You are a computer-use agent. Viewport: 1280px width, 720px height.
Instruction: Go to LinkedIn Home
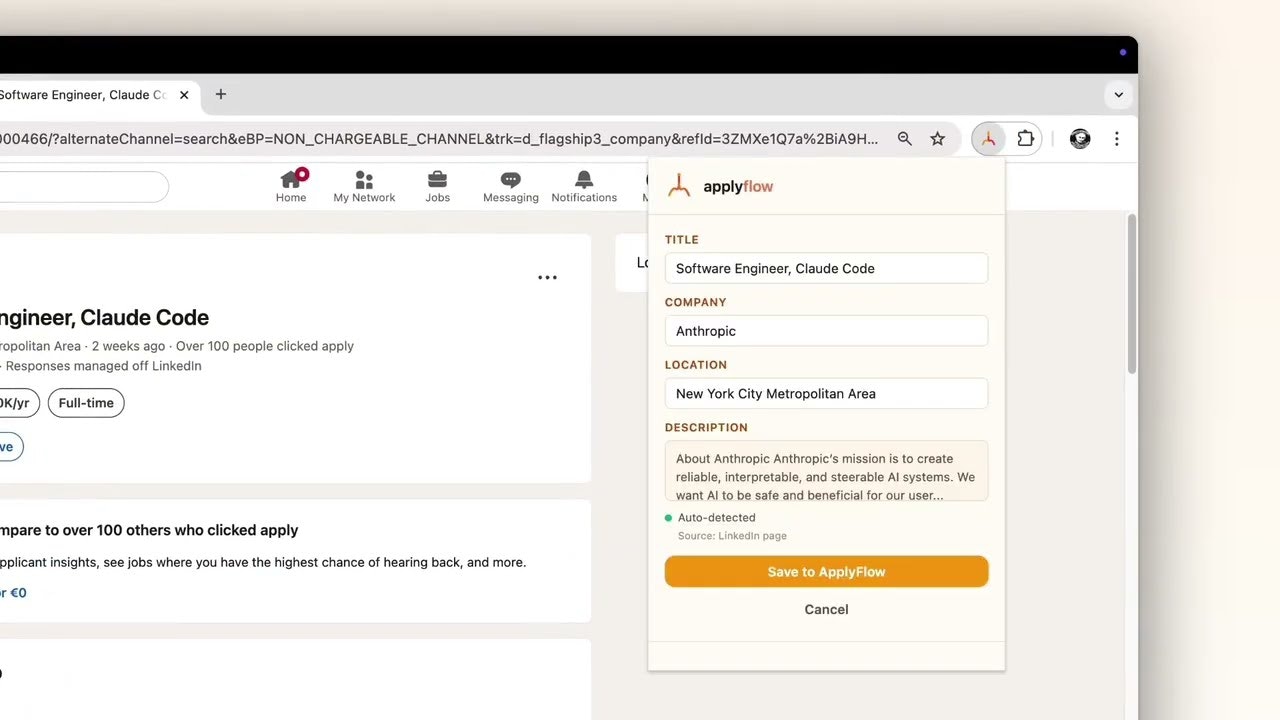pyautogui.click(x=291, y=186)
